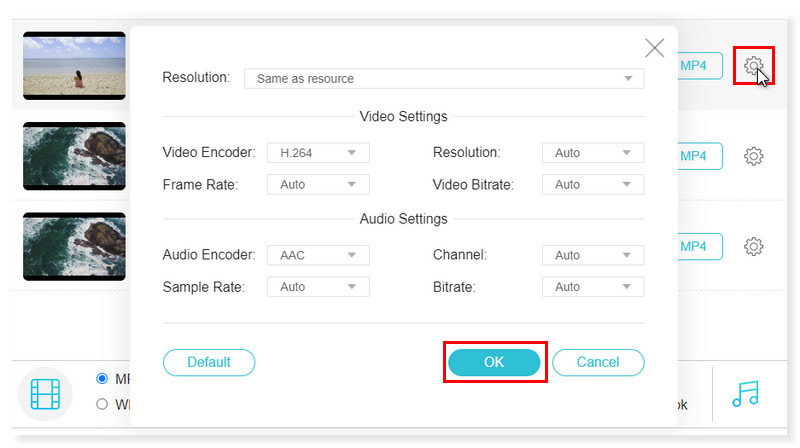Image resolution: width=800 pixels, height=448 pixels.
Task: Open settings gear for the third video
Action: (x=754, y=246)
